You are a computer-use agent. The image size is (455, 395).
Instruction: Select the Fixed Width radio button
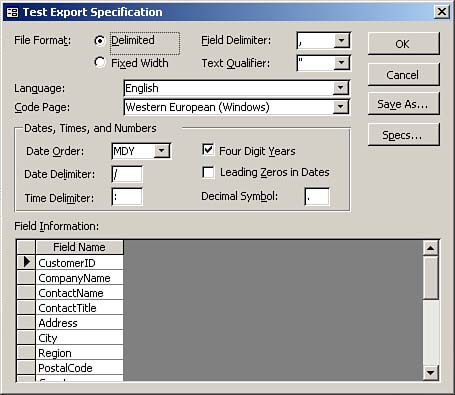point(99,62)
